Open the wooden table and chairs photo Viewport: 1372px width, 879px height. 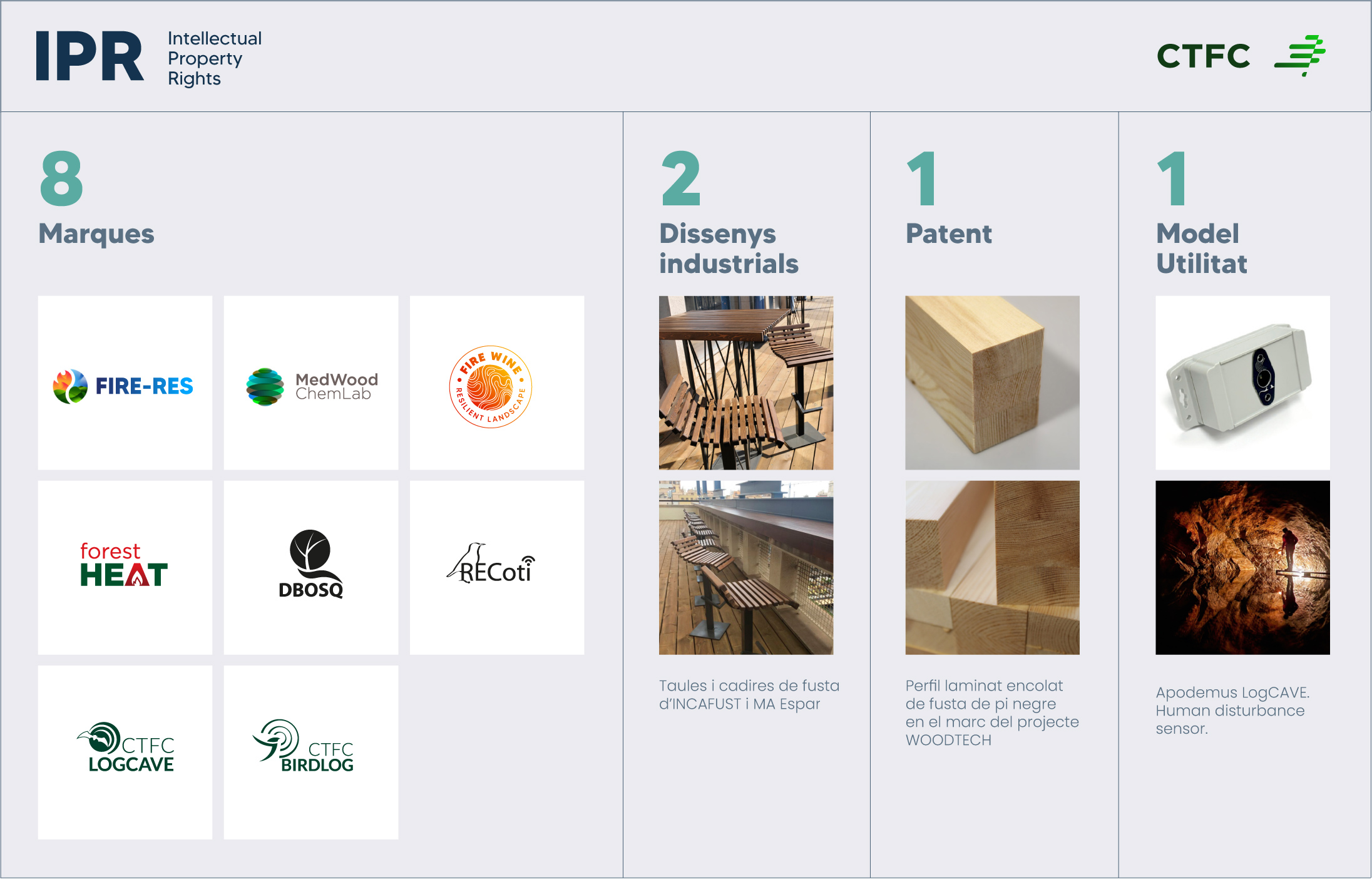pyautogui.click(x=745, y=383)
